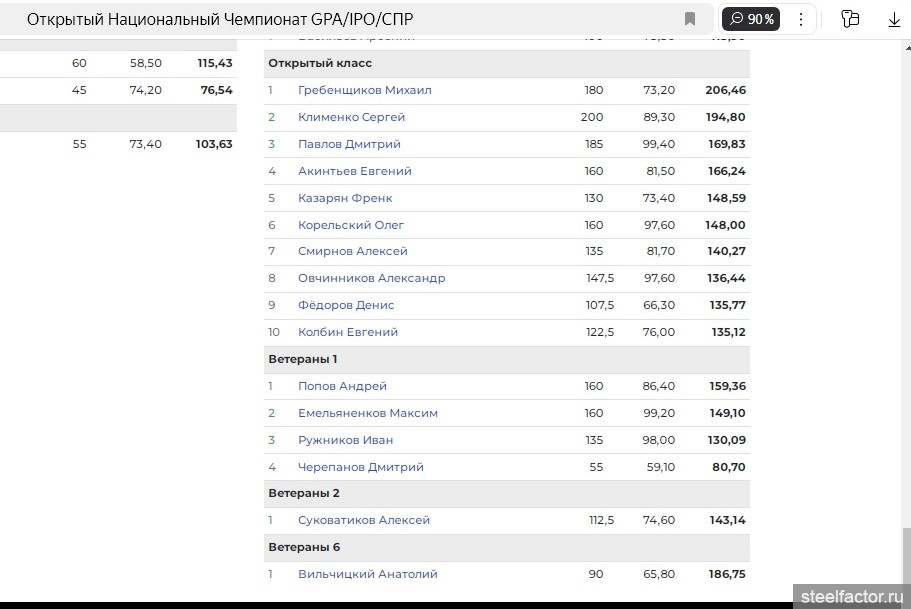The image size is (911, 609).
Task: Click Павлов Дмитрий name link
Action: [349, 144]
